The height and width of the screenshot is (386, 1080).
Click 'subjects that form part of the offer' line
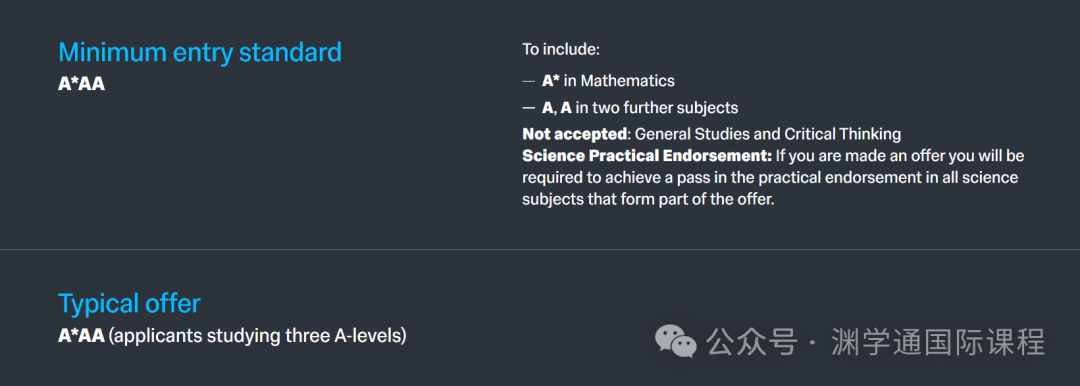pos(648,199)
